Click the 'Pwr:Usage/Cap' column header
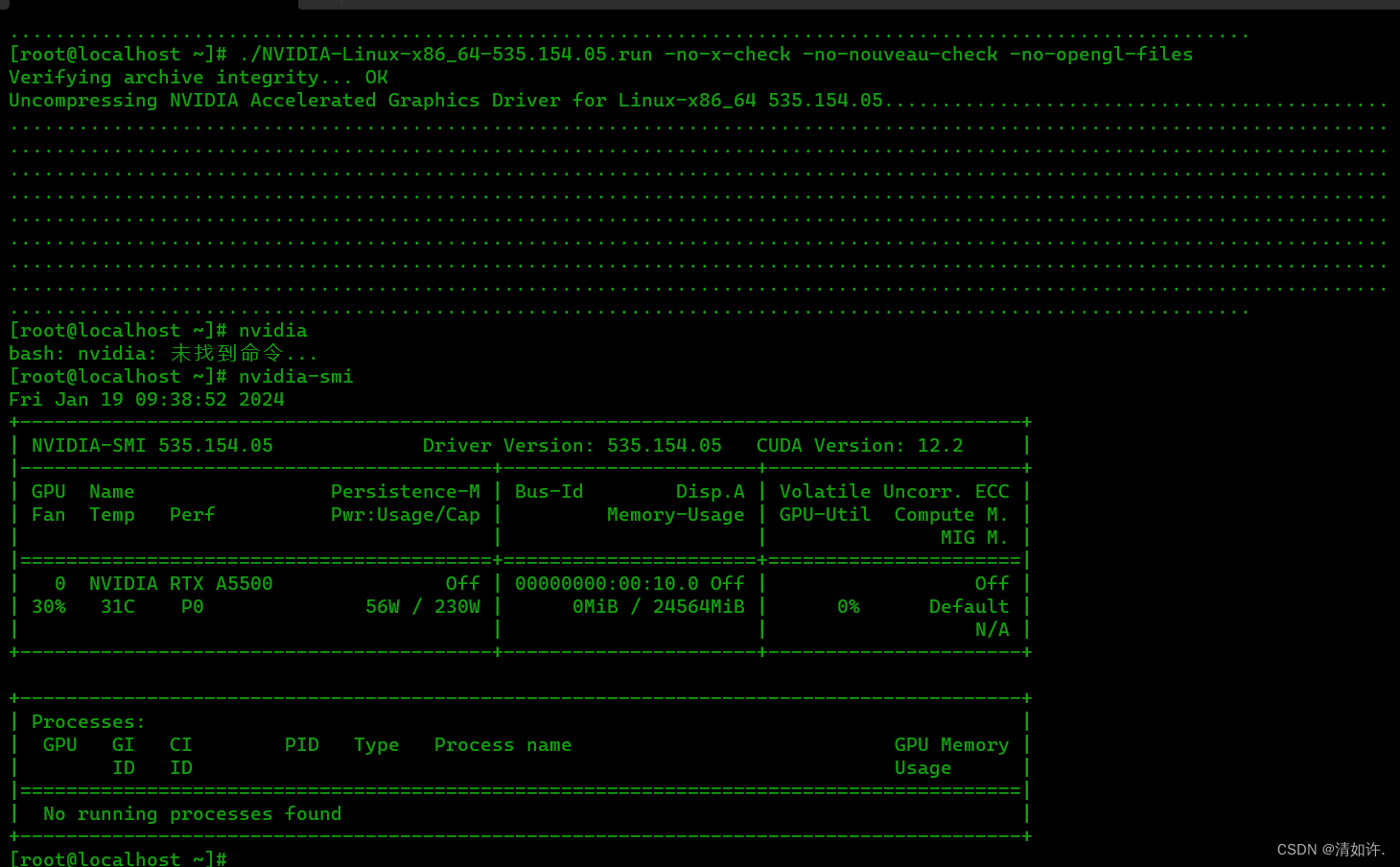The width and height of the screenshot is (1400, 867). 406,515
